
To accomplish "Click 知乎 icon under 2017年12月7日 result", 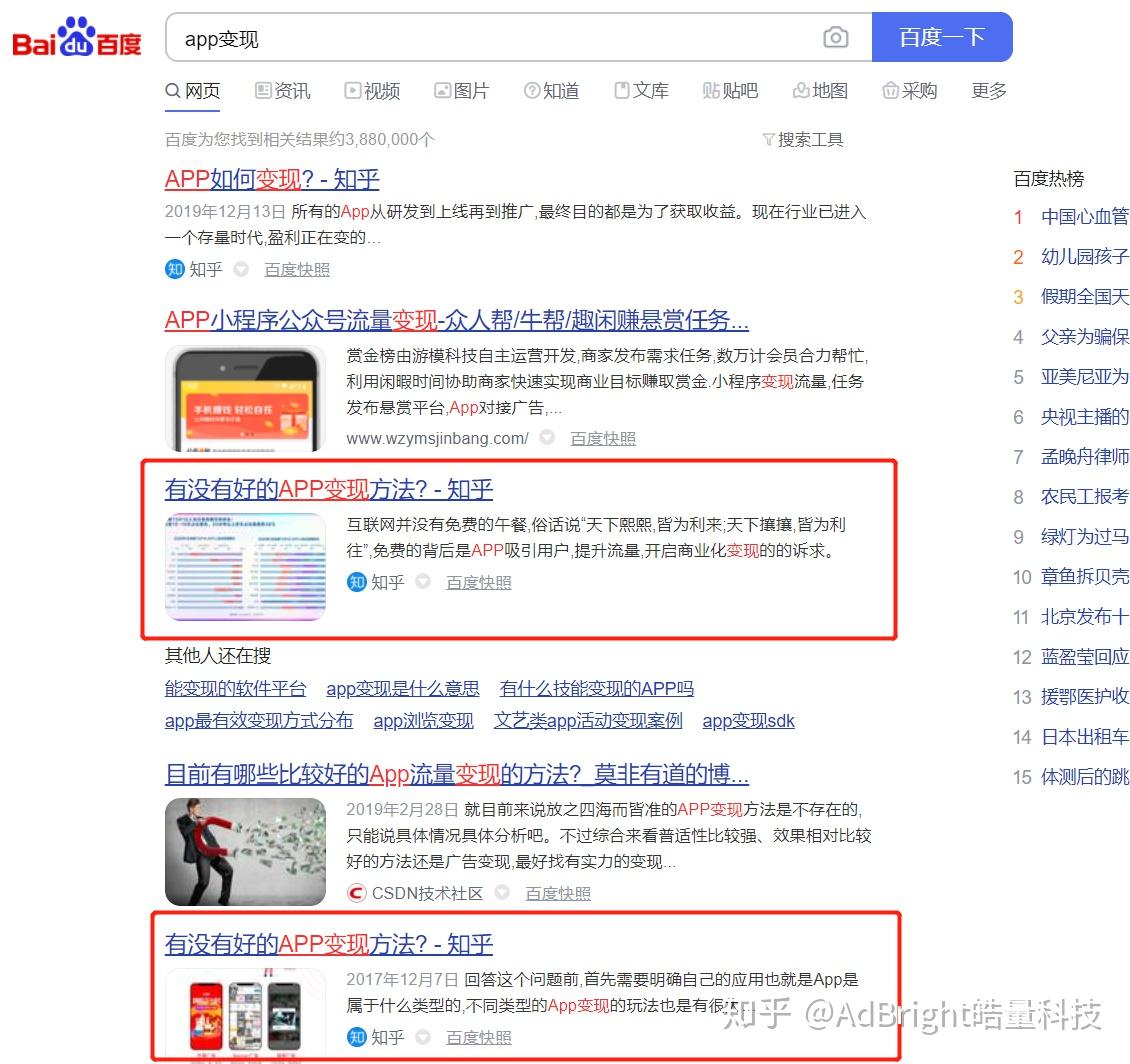I will 357,1037.
